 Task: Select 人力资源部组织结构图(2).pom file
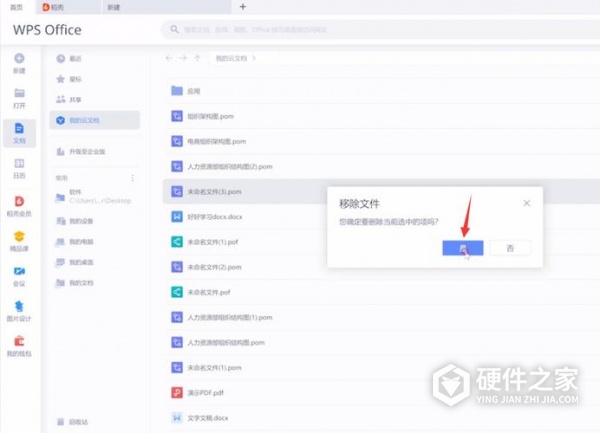coord(381,166)
